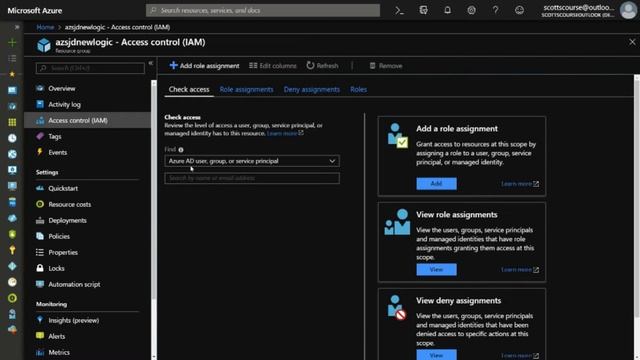Viewport: 640px width, 360px height.
Task: Open the feedback smiley icon
Action: click(x=519, y=11)
